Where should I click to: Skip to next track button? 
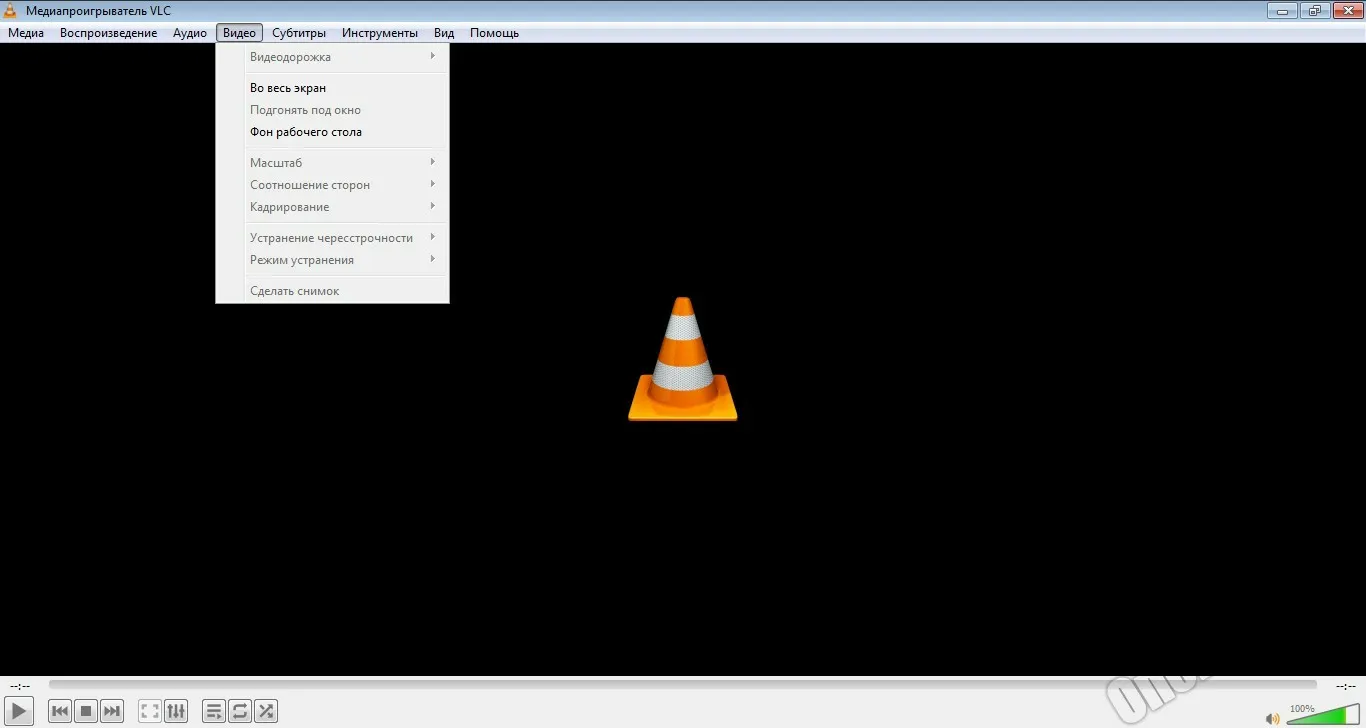(112, 711)
